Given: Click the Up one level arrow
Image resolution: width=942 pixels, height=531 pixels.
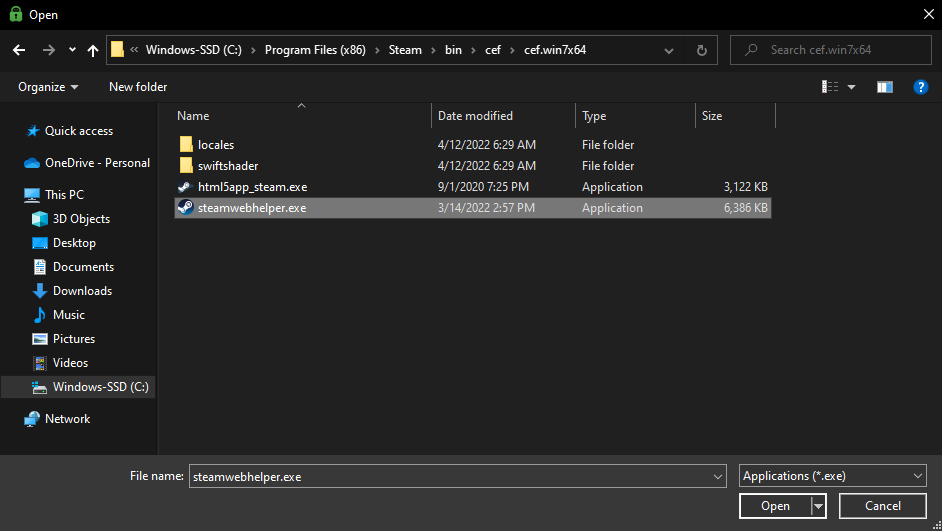Looking at the screenshot, I should pos(93,50).
